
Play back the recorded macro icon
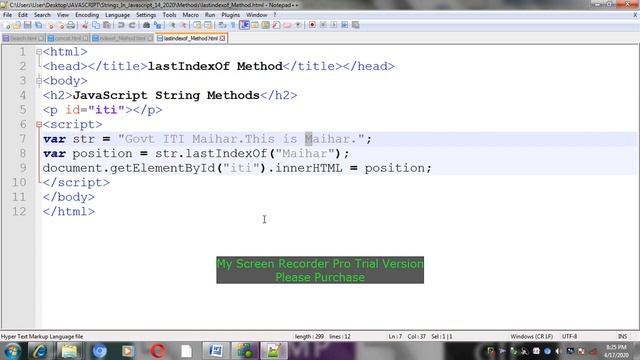click(334, 25)
